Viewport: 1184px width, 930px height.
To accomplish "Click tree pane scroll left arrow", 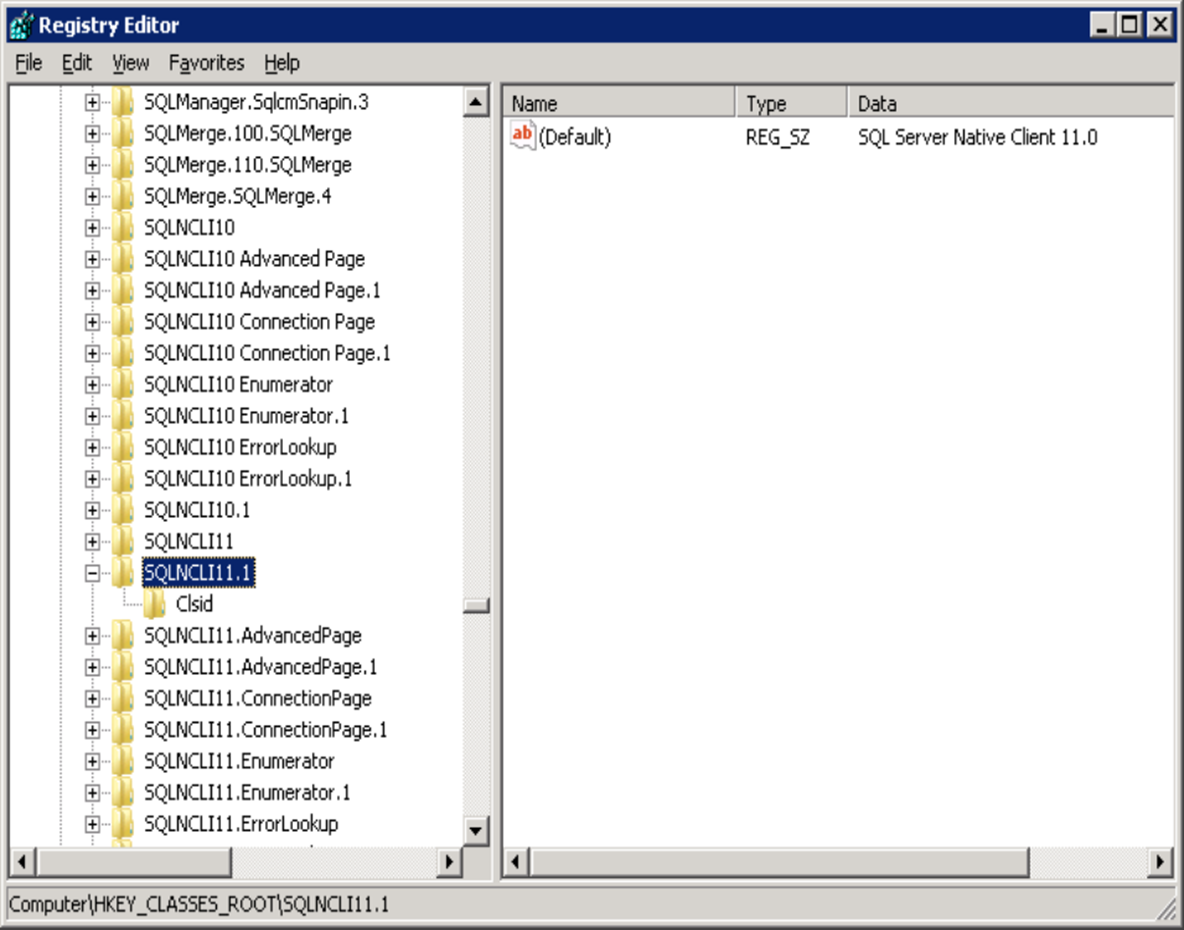I will pyautogui.click(x=23, y=861).
